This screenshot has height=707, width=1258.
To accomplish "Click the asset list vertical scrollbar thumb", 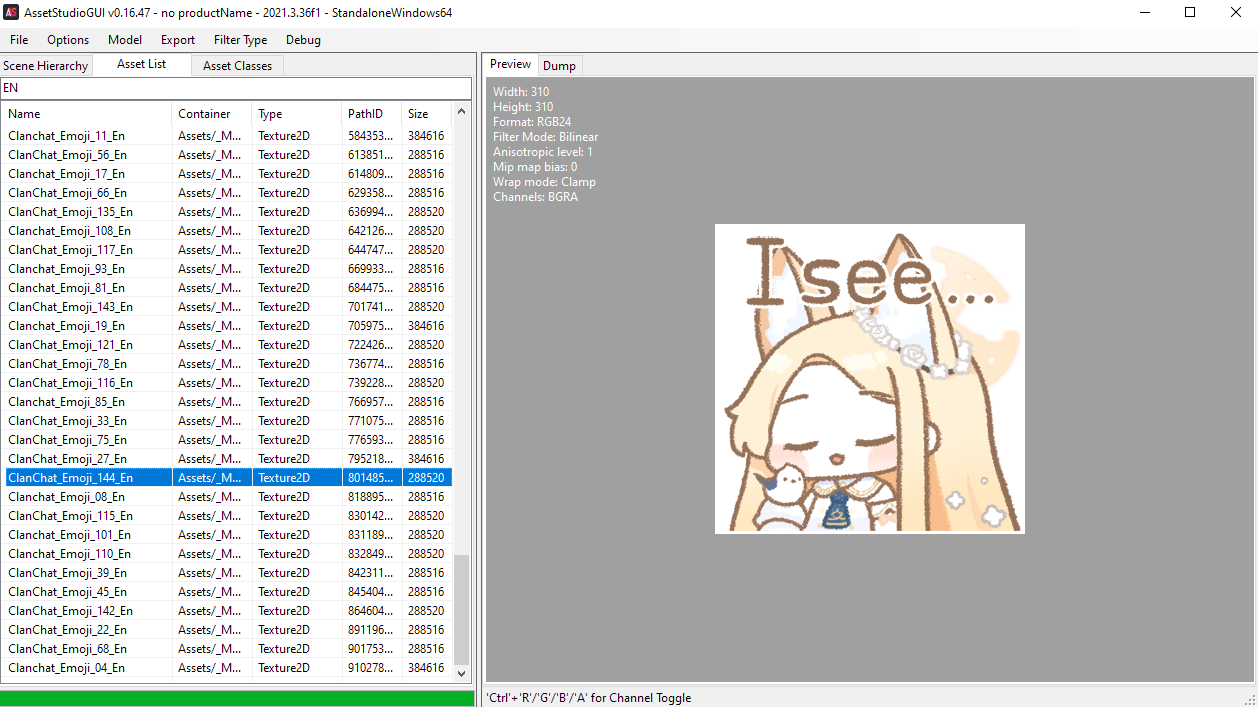I will pyautogui.click(x=462, y=610).
